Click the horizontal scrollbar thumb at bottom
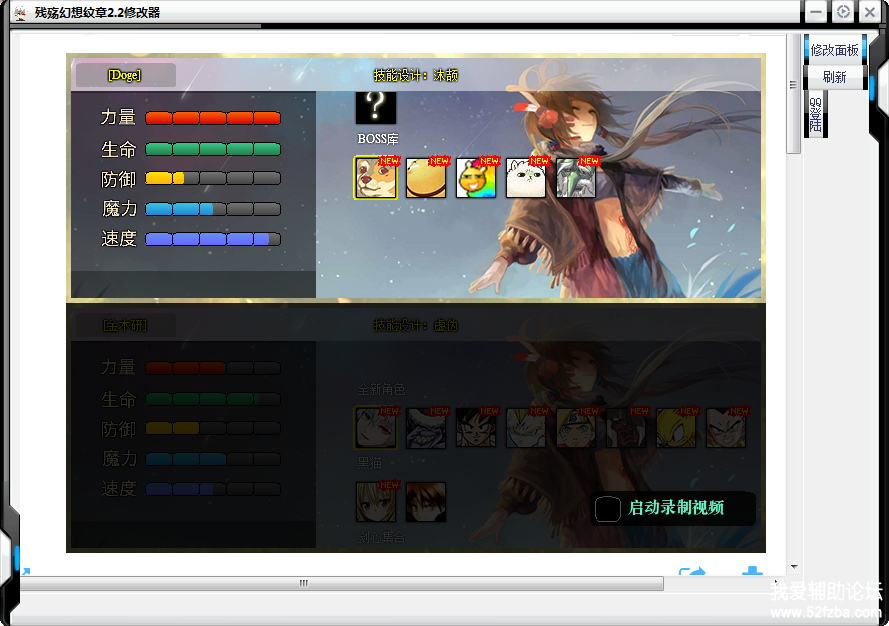889x626 pixels. [341, 583]
